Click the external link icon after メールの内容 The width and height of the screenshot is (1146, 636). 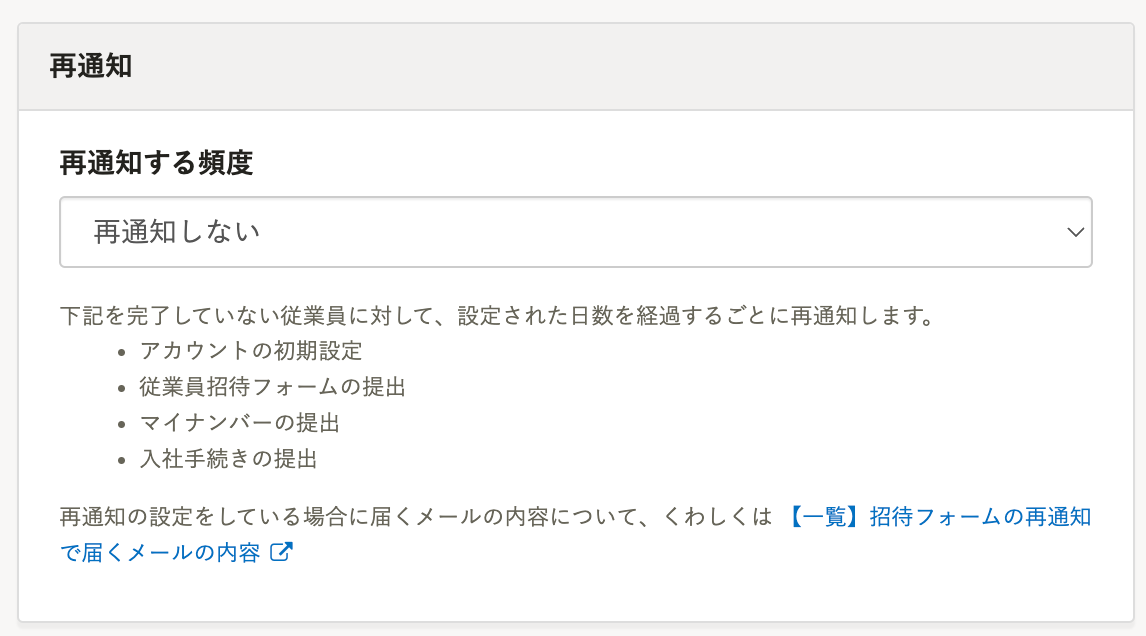click(x=282, y=552)
